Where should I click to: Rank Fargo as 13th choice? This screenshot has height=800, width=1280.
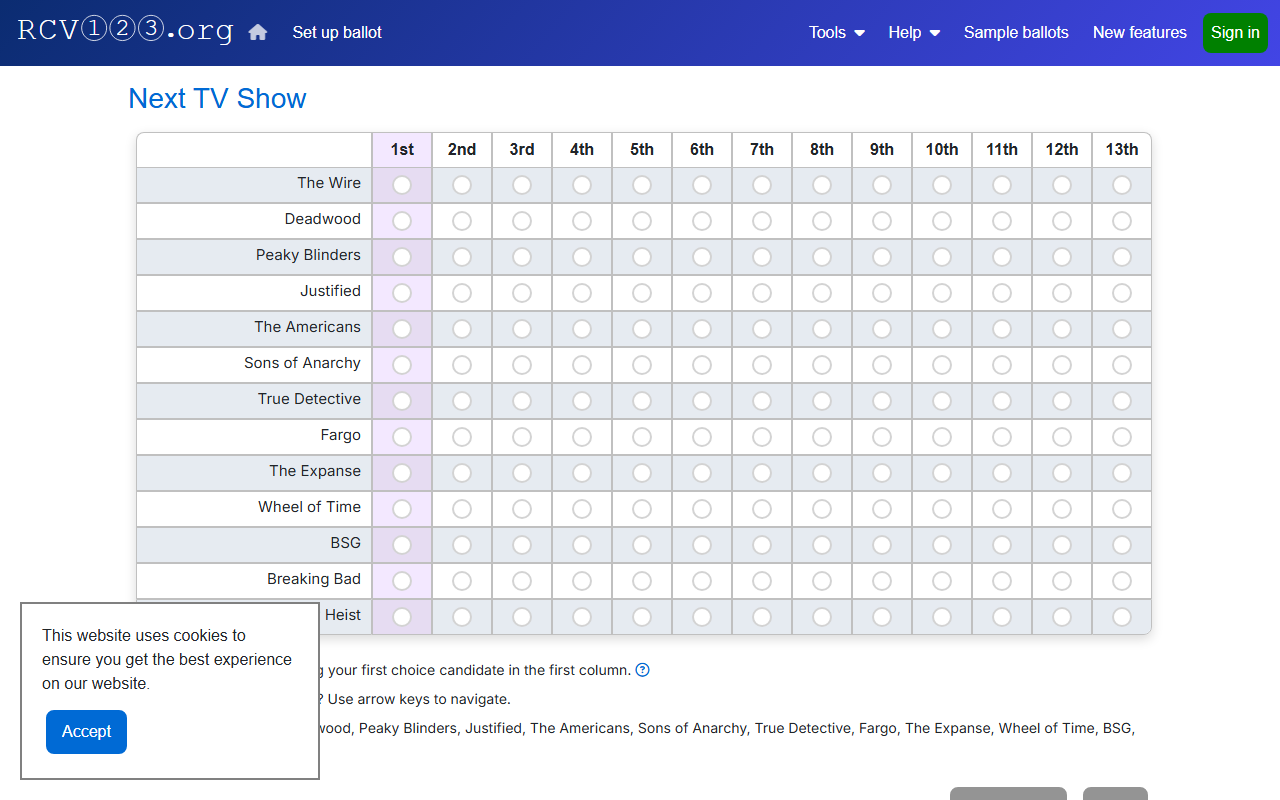[x=1122, y=437]
